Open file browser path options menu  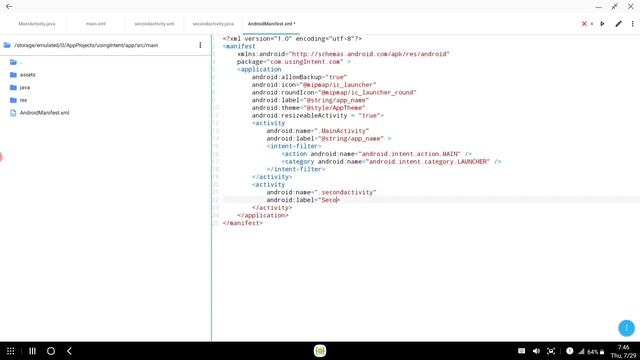(x=200, y=45)
